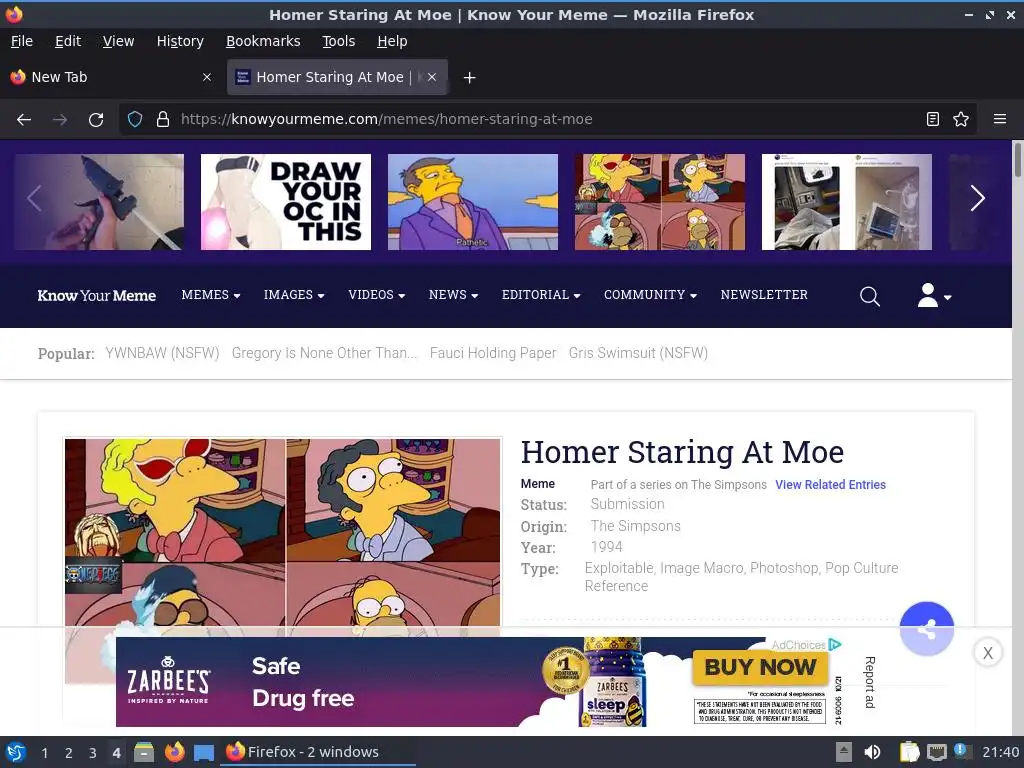The image size is (1024, 768).
Task: Open the system start menu icon
Action: click(16, 752)
